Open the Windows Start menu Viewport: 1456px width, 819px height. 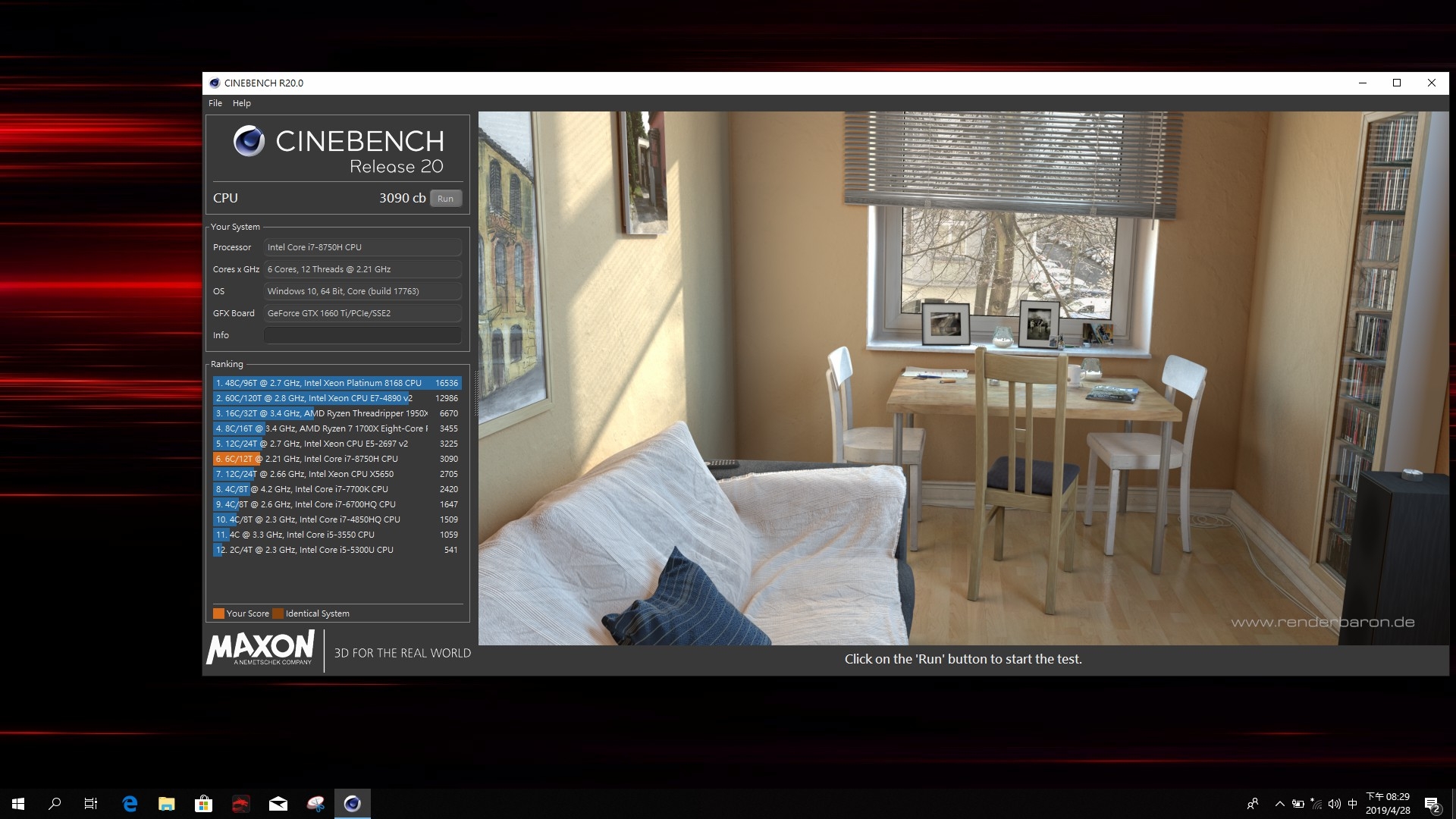point(18,804)
